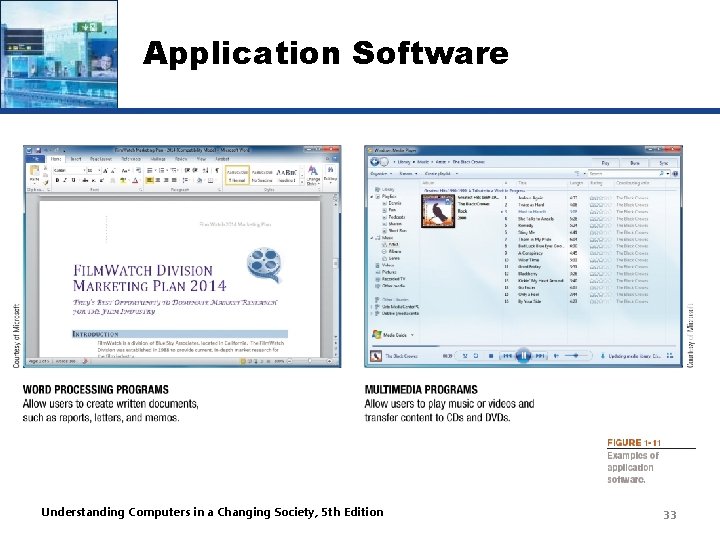Toggle the show paragraph marks icon
The image size is (720, 540).
pos(217,170)
